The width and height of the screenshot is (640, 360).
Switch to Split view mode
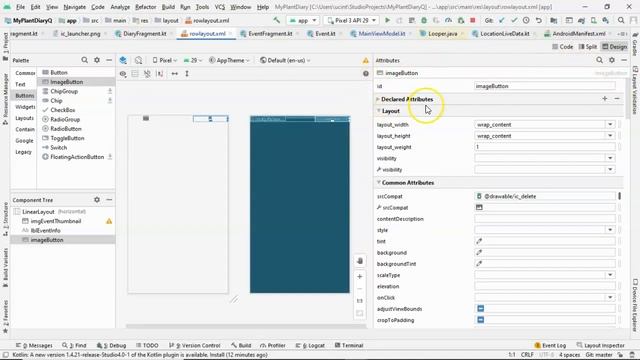[x=588, y=47]
